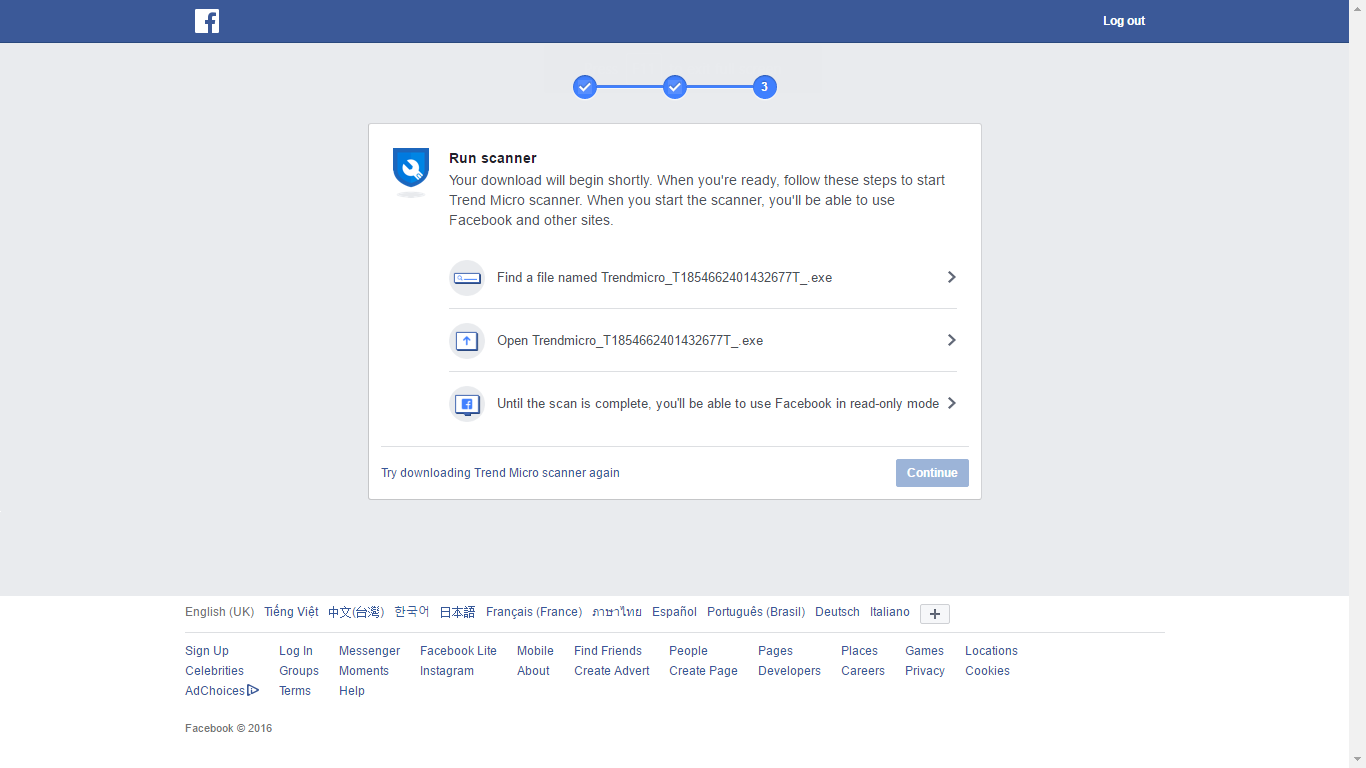Switch language to 한국어
This screenshot has width=1366, height=768.
[x=412, y=612]
